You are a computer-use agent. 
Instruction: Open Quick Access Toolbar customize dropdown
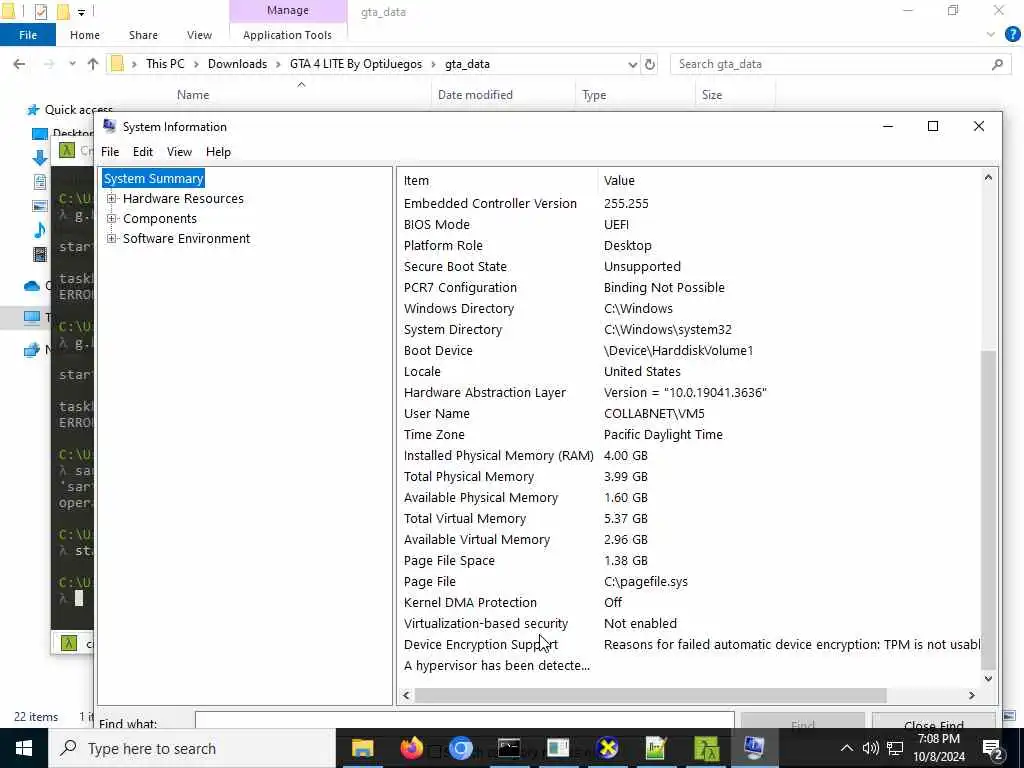(81, 12)
